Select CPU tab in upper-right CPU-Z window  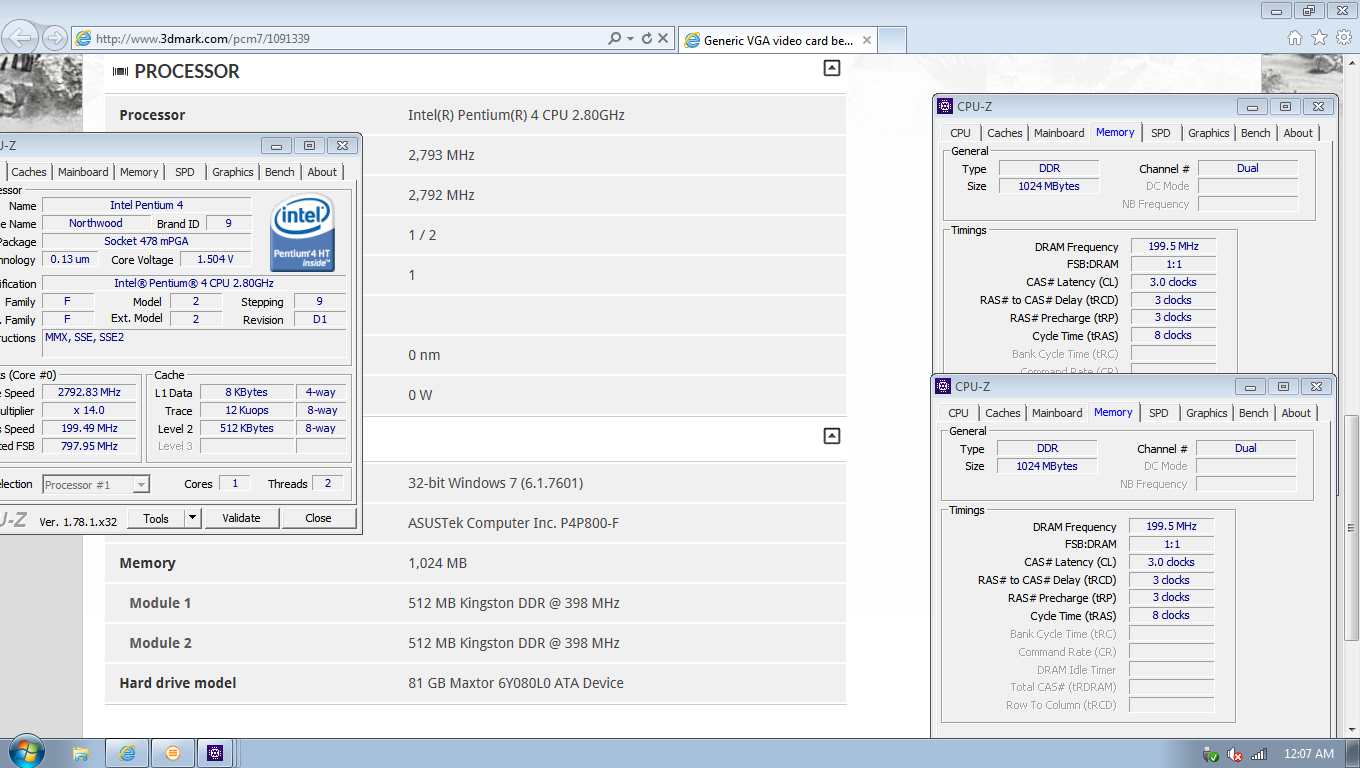pos(960,133)
